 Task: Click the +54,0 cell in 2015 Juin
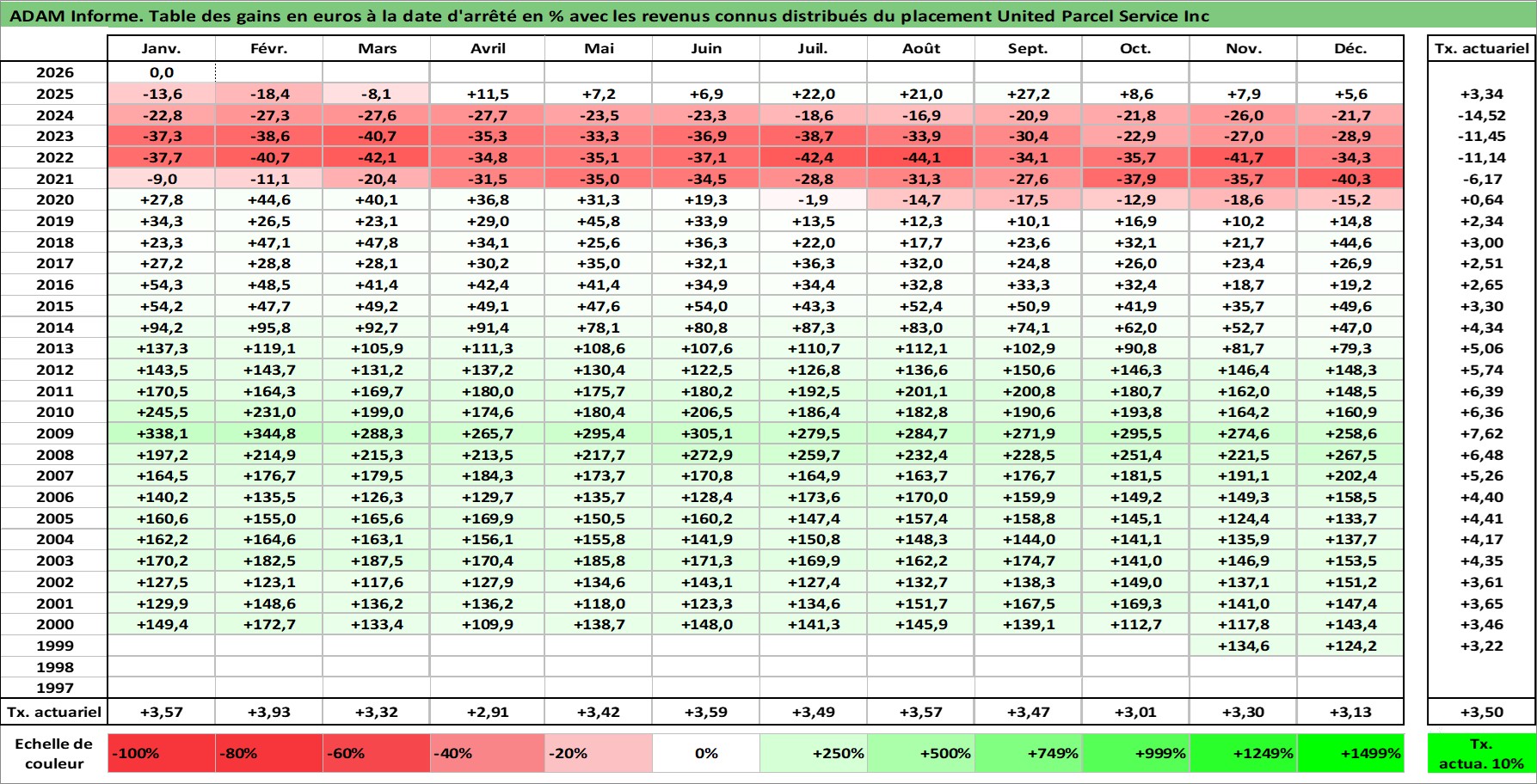(x=706, y=306)
